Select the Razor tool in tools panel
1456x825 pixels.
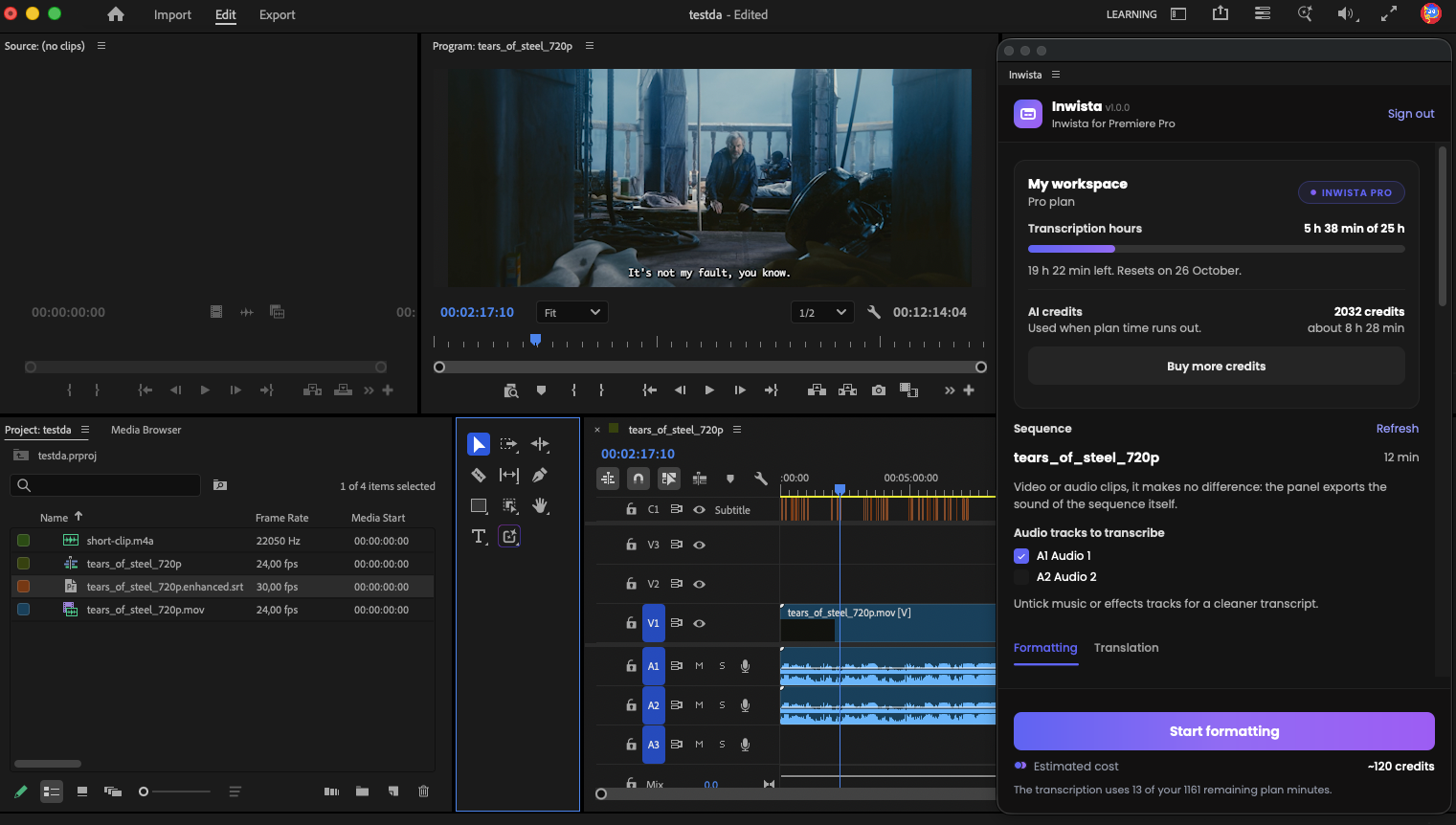479,475
